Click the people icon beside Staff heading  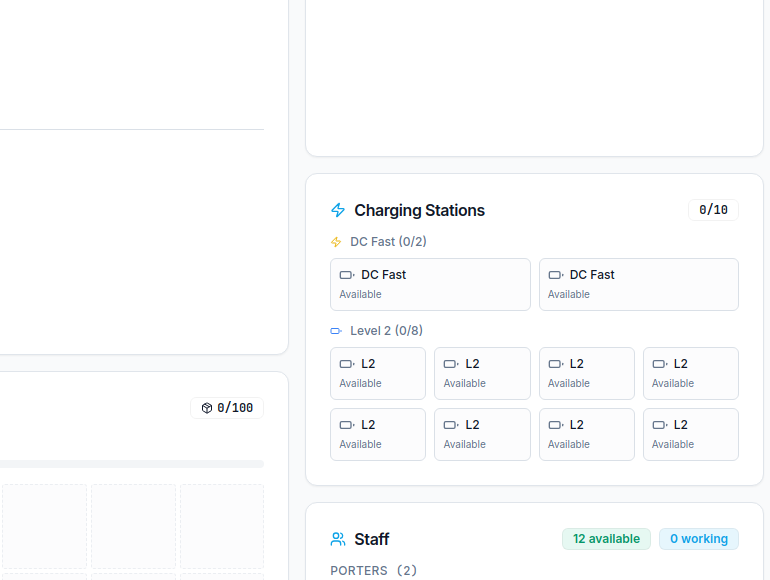point(338,539)
